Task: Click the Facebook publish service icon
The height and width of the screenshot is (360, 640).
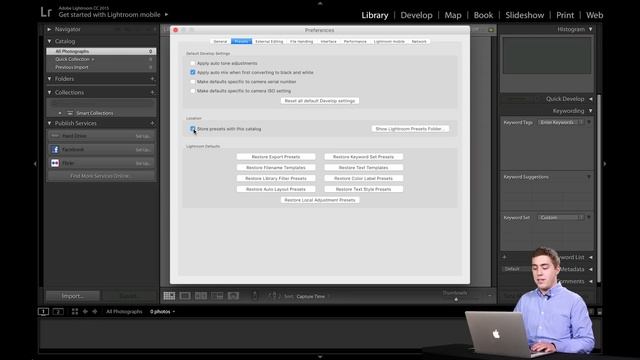Action: (55, 150)
